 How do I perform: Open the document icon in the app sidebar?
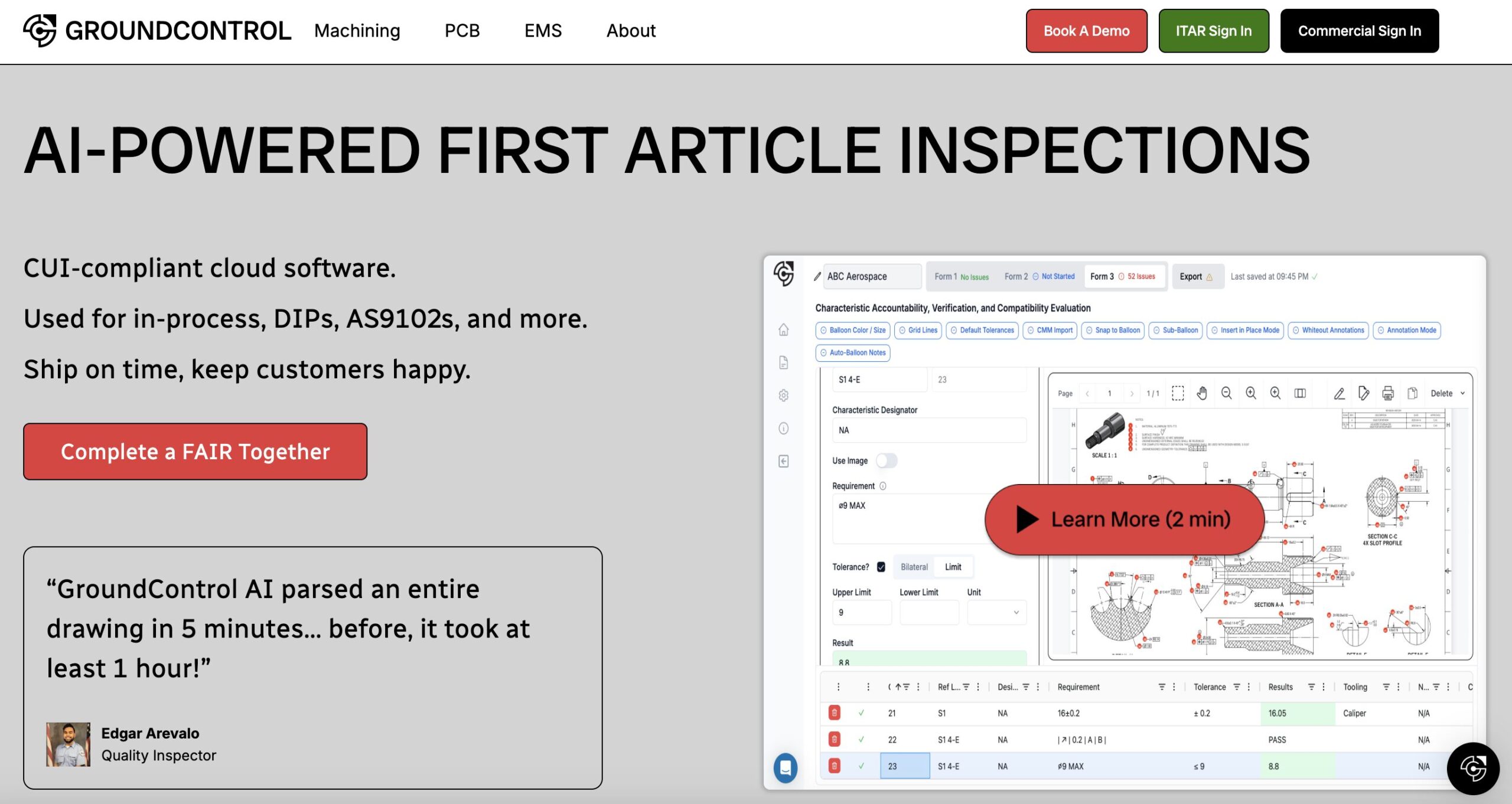tap(784, 362)
